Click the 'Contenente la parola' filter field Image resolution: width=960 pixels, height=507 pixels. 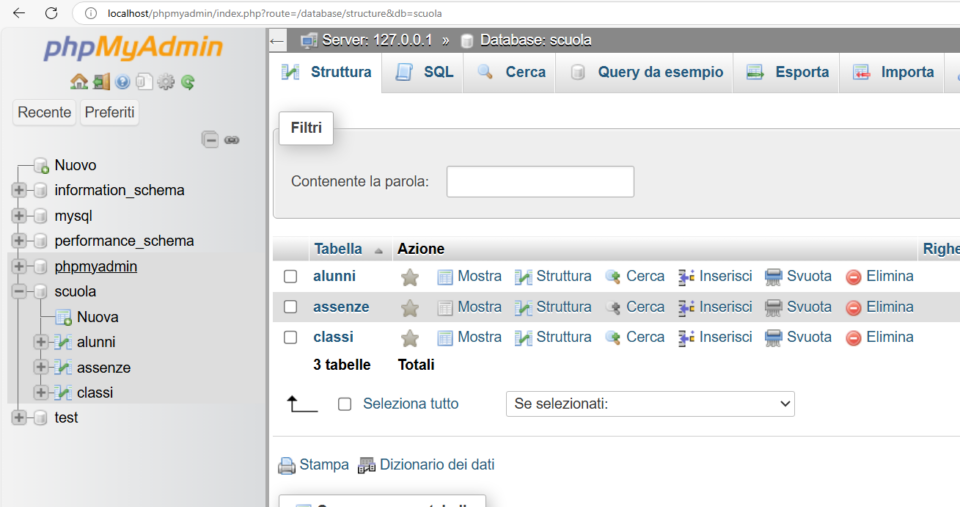540,182
